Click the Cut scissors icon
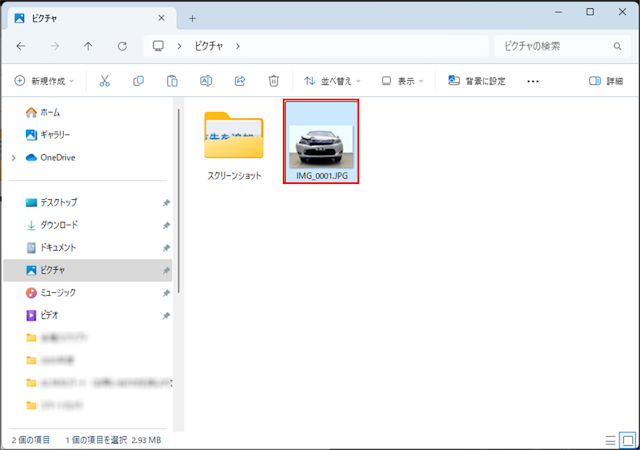Image resolution: width=640 pixels, height=450 pixels. [105, 81]
